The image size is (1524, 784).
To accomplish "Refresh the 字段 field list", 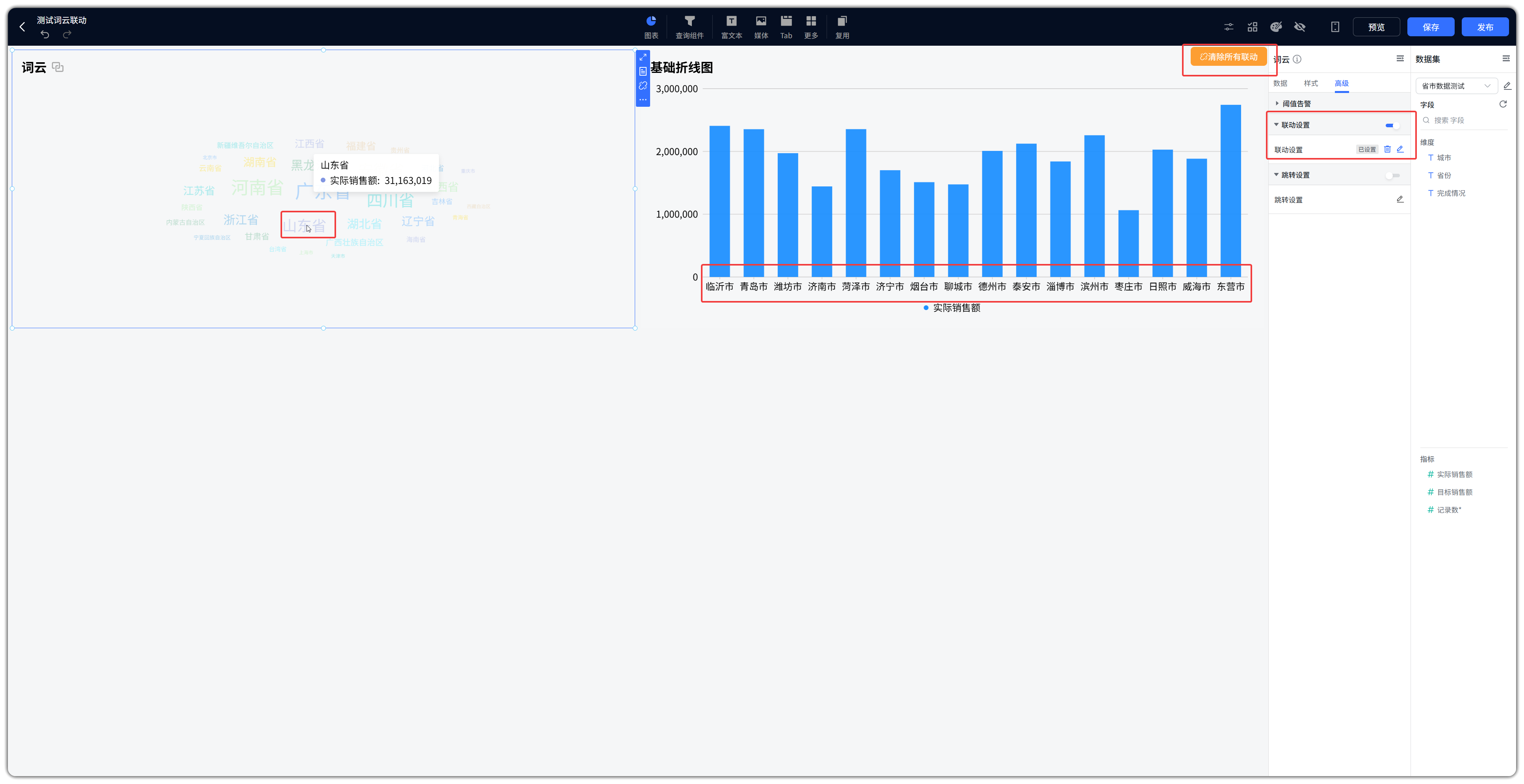I will [x=1503, y=104].
